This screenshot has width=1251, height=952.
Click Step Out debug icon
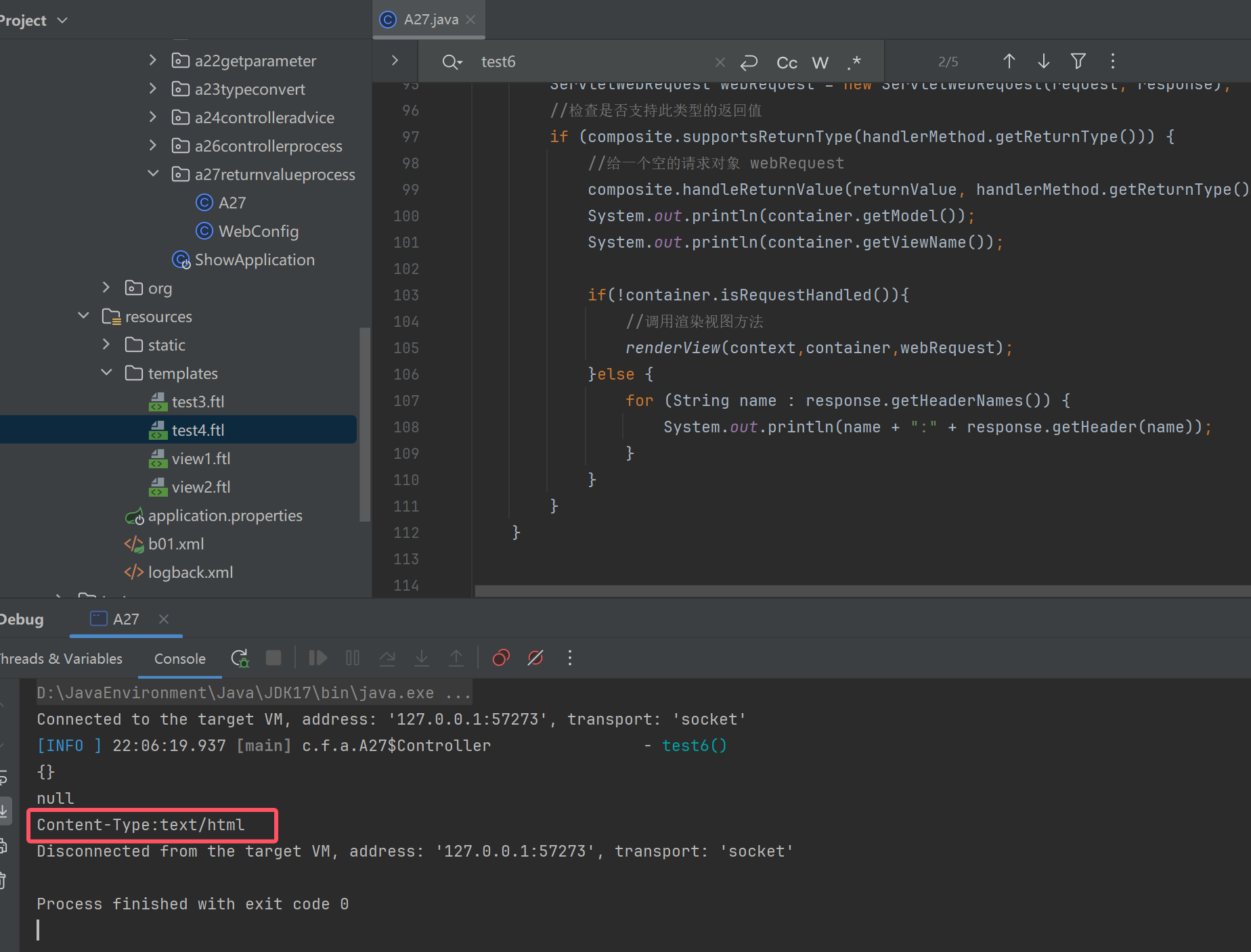[x=456, y=658]
